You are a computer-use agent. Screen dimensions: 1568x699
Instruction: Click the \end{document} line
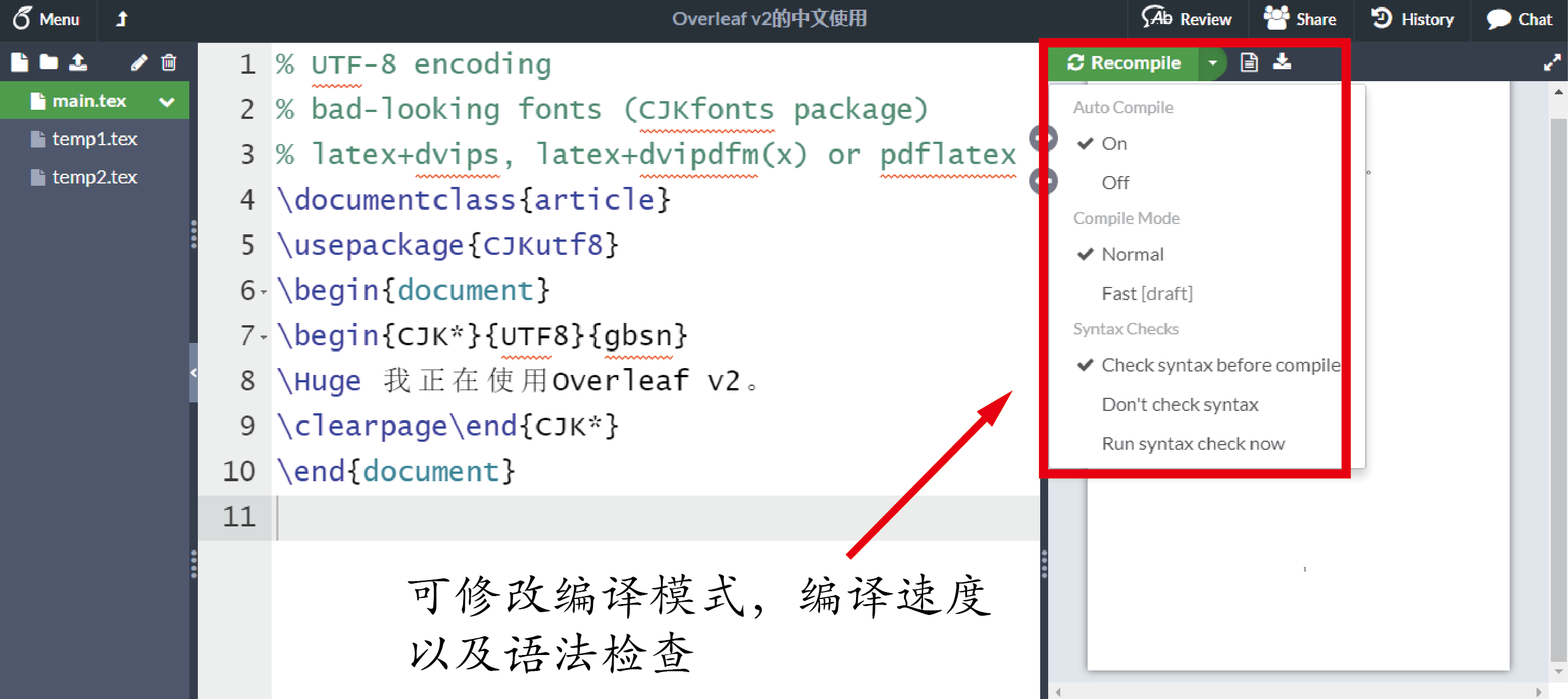click(396, 472)
